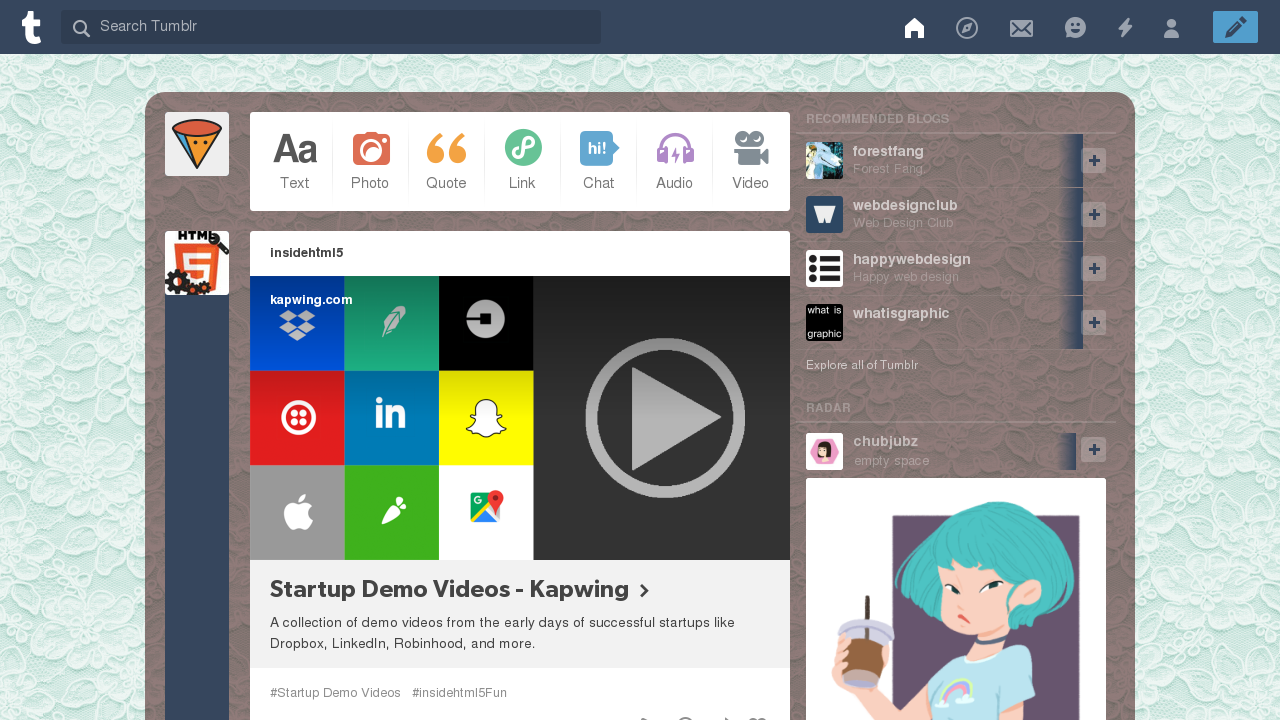Open foresttfang blog name
Image resolution: width=1280 pixels, height=720 pixels.
click(888, 151)
